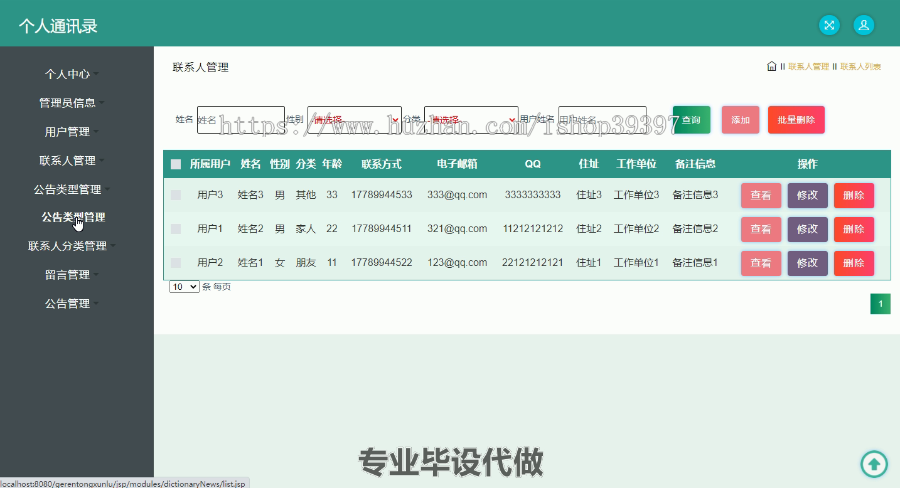Screen dimensions: 900x488
Task: Click email cell 123@qq.com
Action: pyautogui.click(x=457, y=262)
